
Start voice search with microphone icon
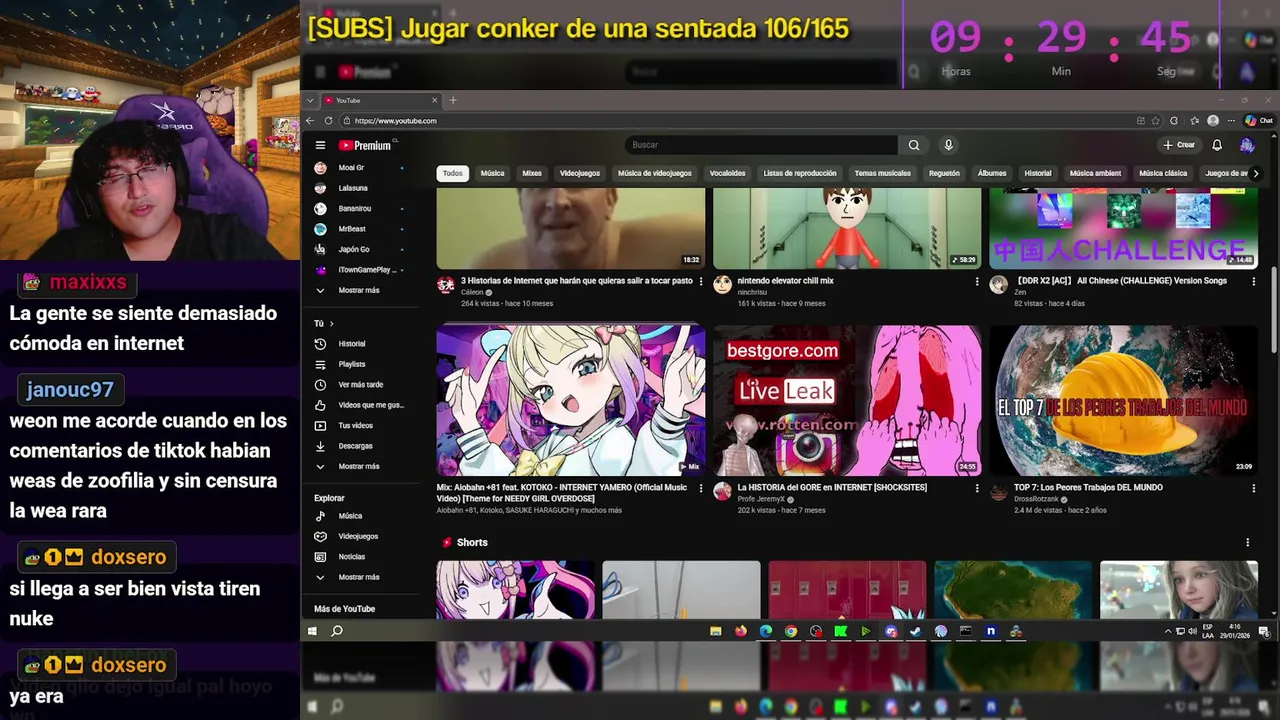coord(948,145)
